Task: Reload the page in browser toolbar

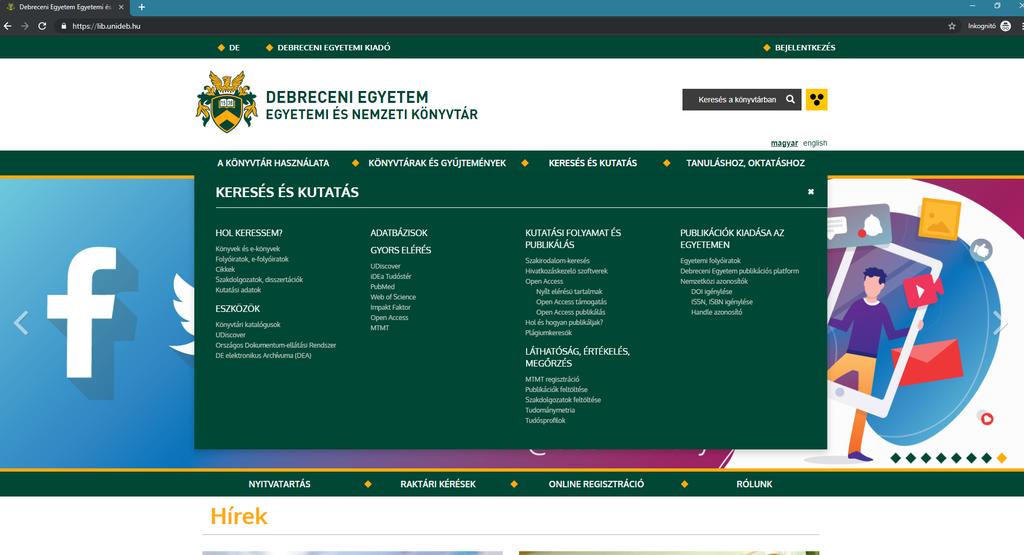Action: pos(42,26)
